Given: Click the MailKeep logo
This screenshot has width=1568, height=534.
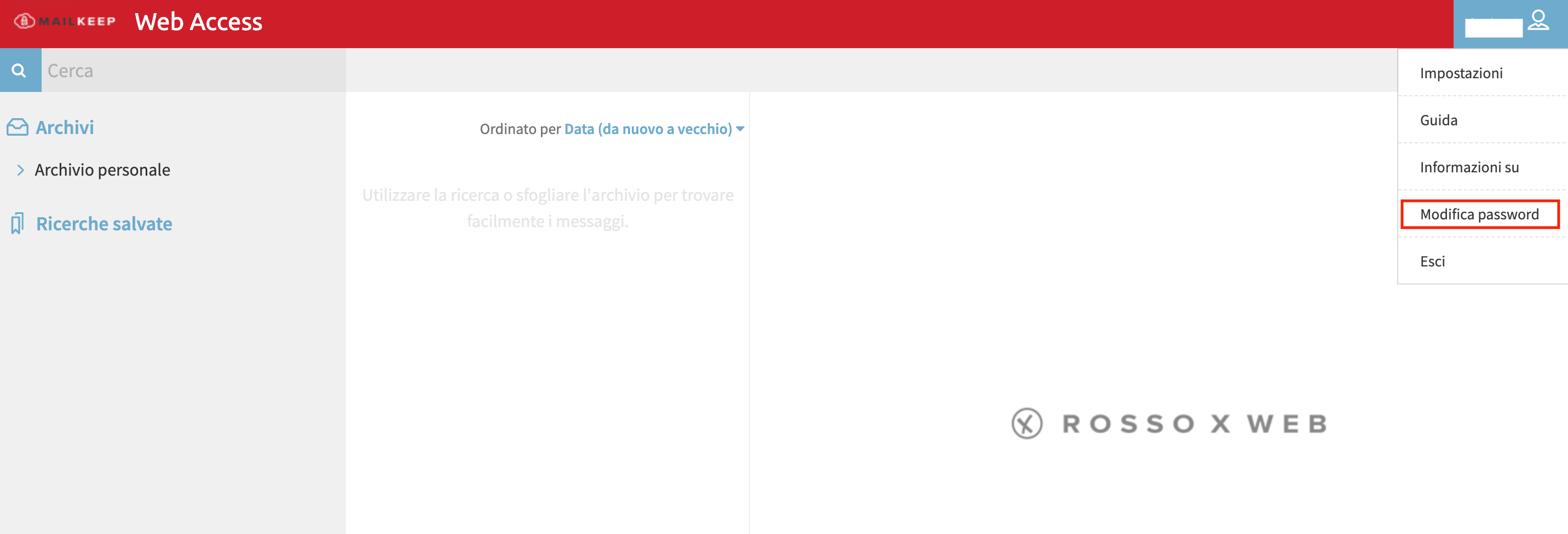Looking at the screenshot, I should pyautogui.click(x=65, y=21).
